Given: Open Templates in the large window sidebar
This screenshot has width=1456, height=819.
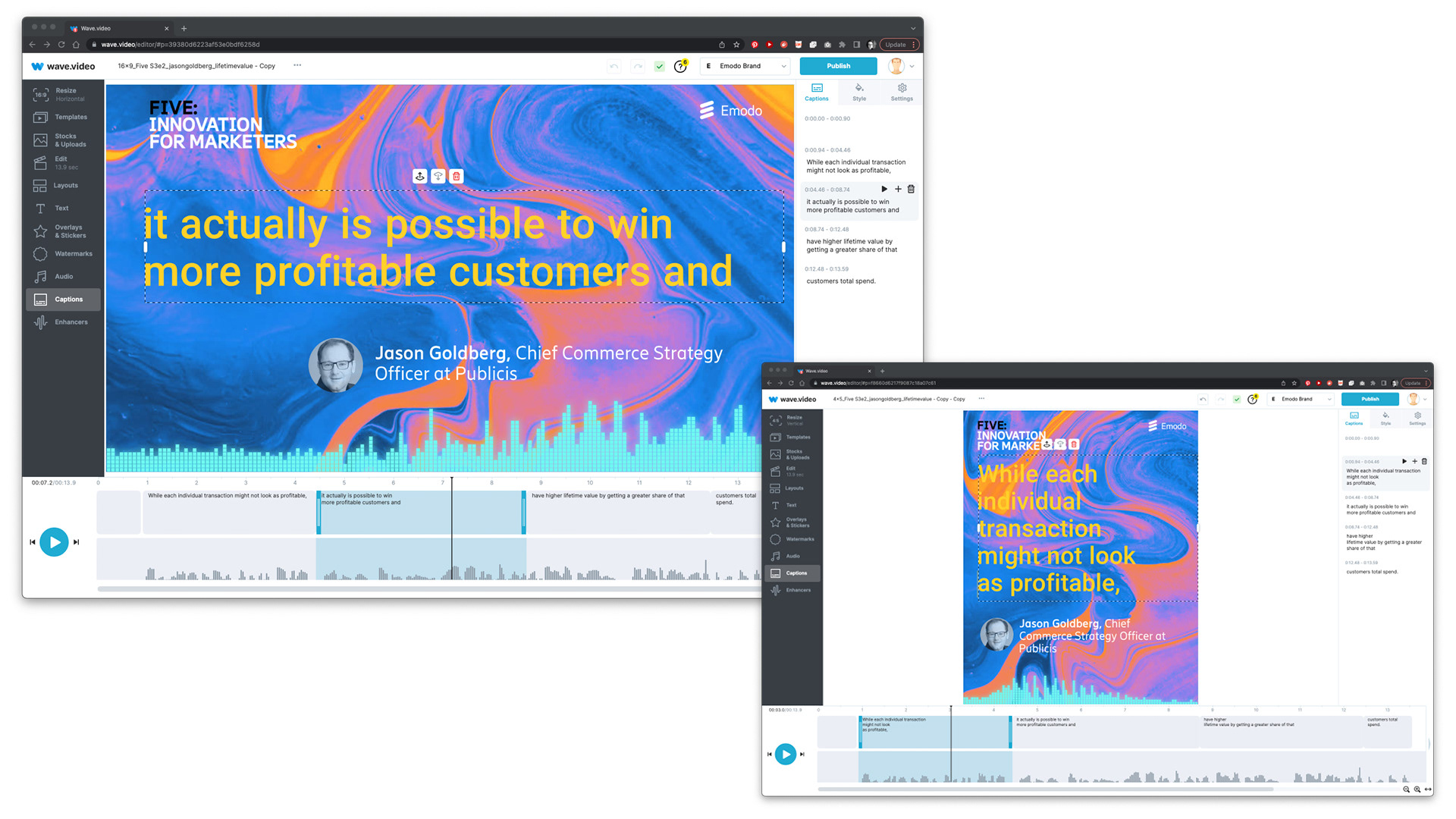Looking at the screenshot, I should (63, 118).
